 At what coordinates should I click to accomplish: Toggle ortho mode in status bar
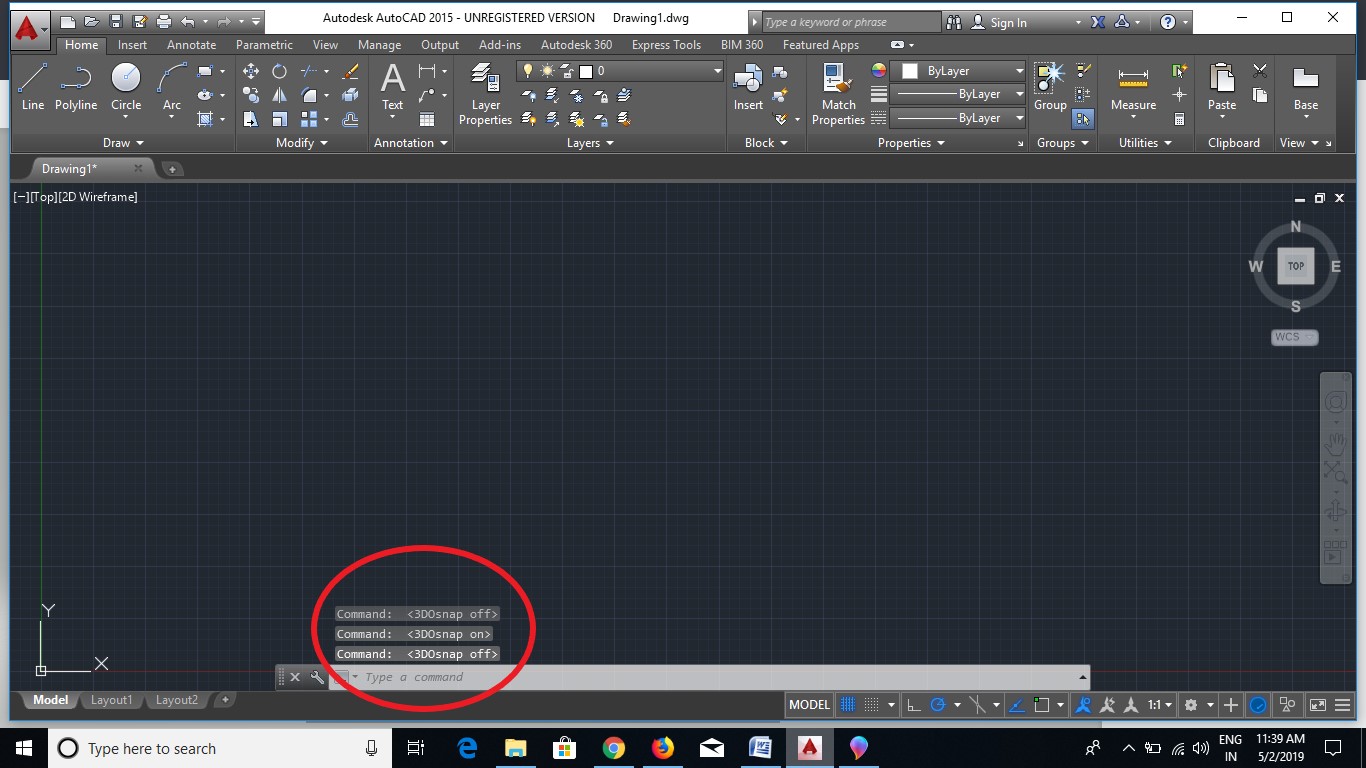tap(913, 705)
